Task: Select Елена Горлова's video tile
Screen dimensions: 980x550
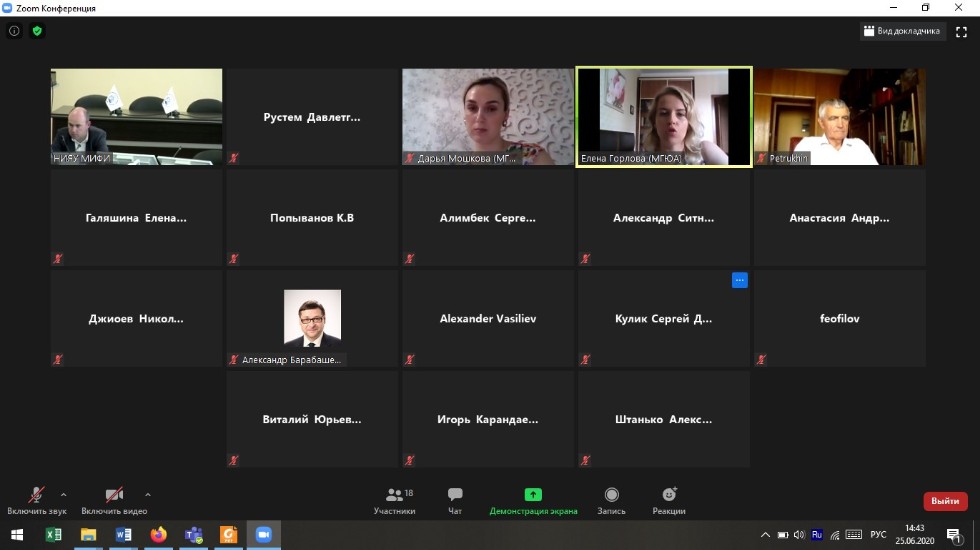Action: 664,116
